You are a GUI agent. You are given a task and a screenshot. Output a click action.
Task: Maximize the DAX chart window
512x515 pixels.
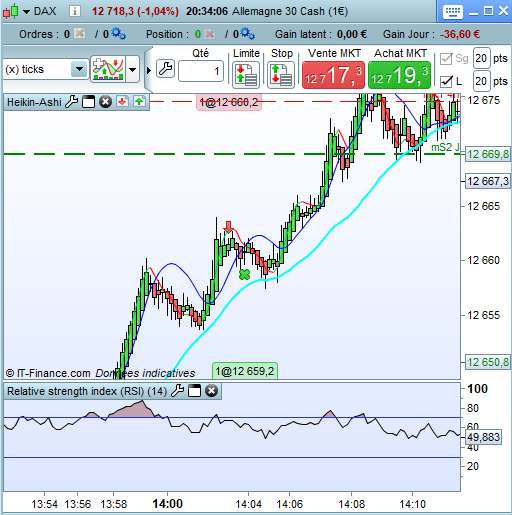(488, 11)
